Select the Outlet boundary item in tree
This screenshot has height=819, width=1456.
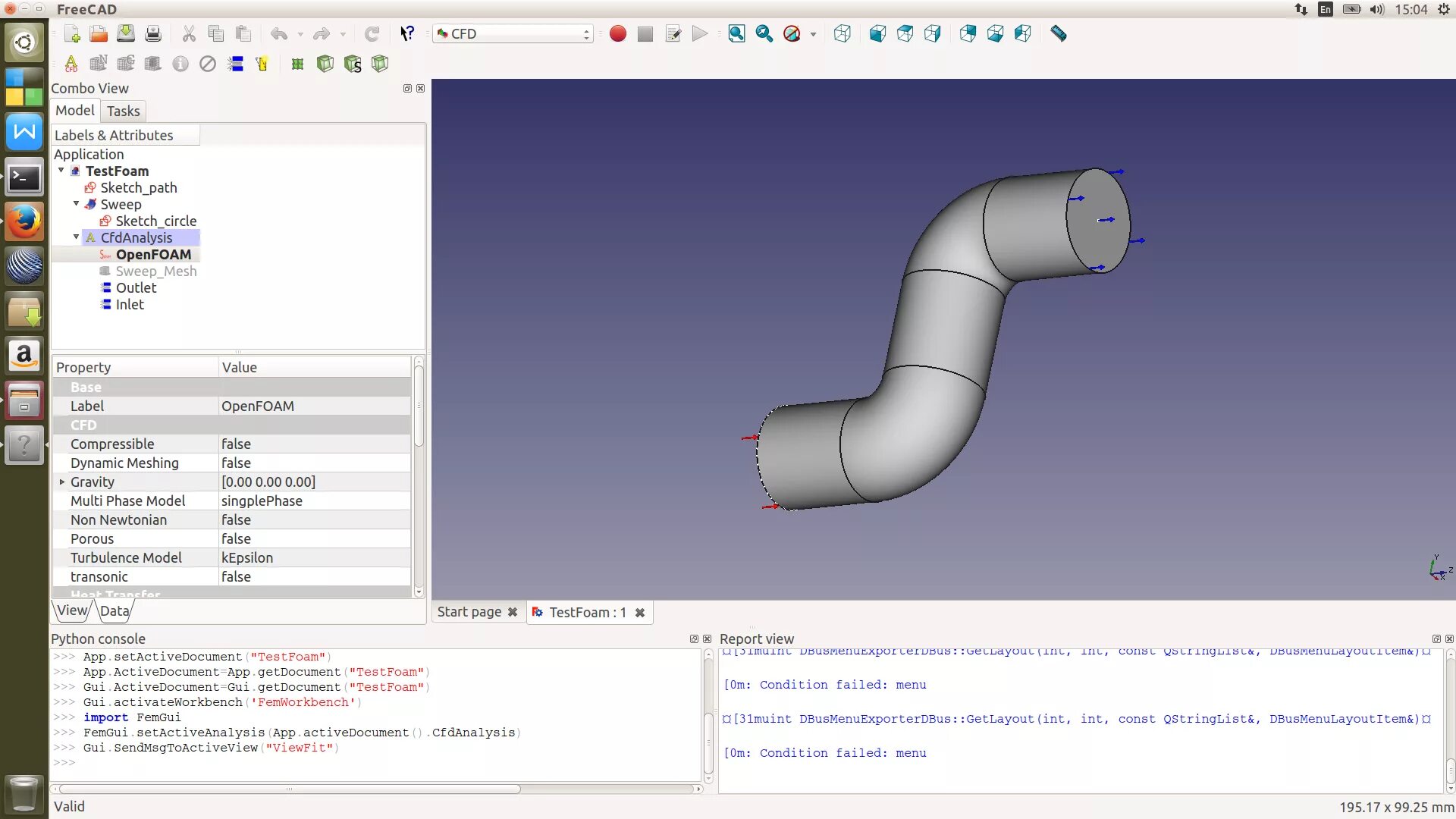pyautogui.click(x=136, y=288)
